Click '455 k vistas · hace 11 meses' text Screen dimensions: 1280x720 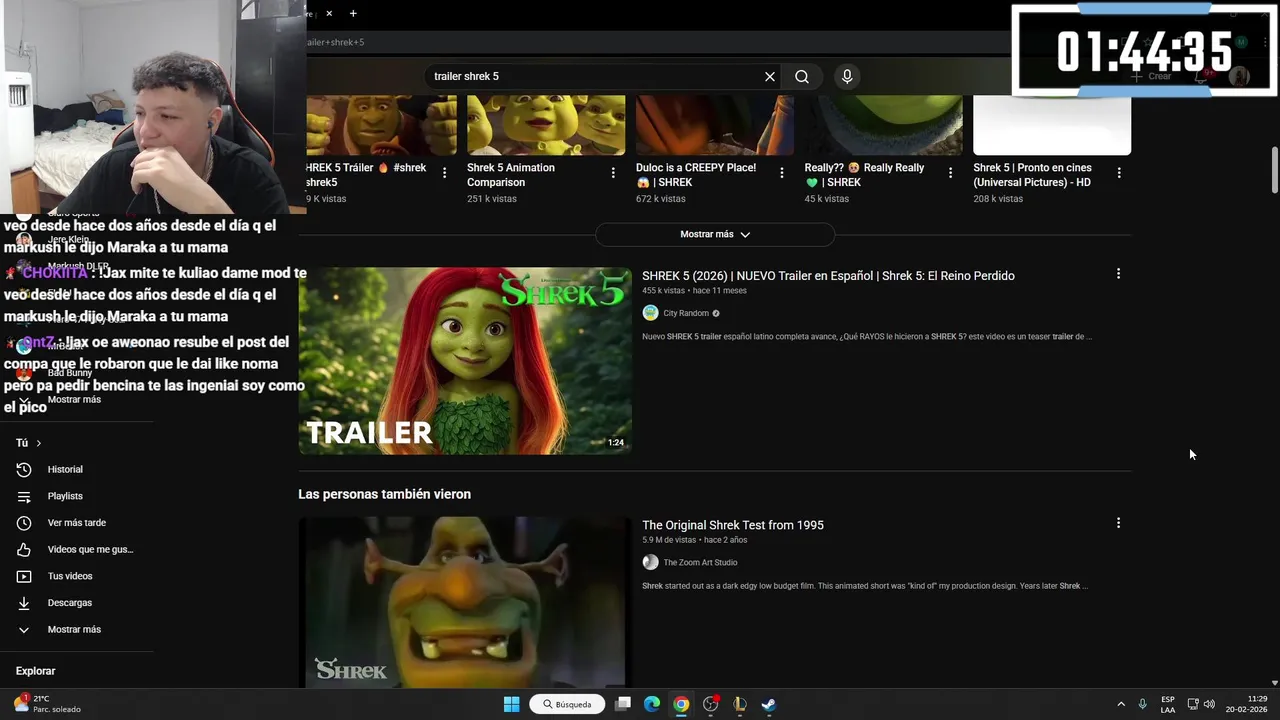click(694, 291)
